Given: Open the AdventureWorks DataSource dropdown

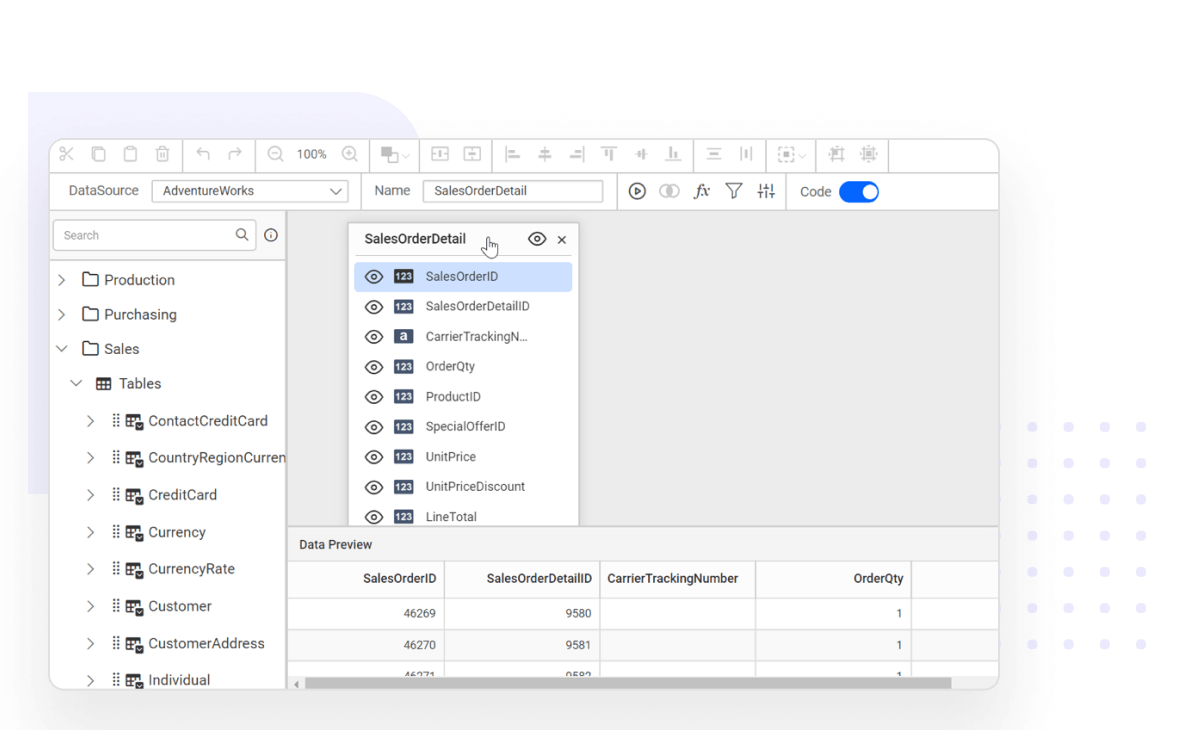Looking at the screenshot, I should (250, 191).
